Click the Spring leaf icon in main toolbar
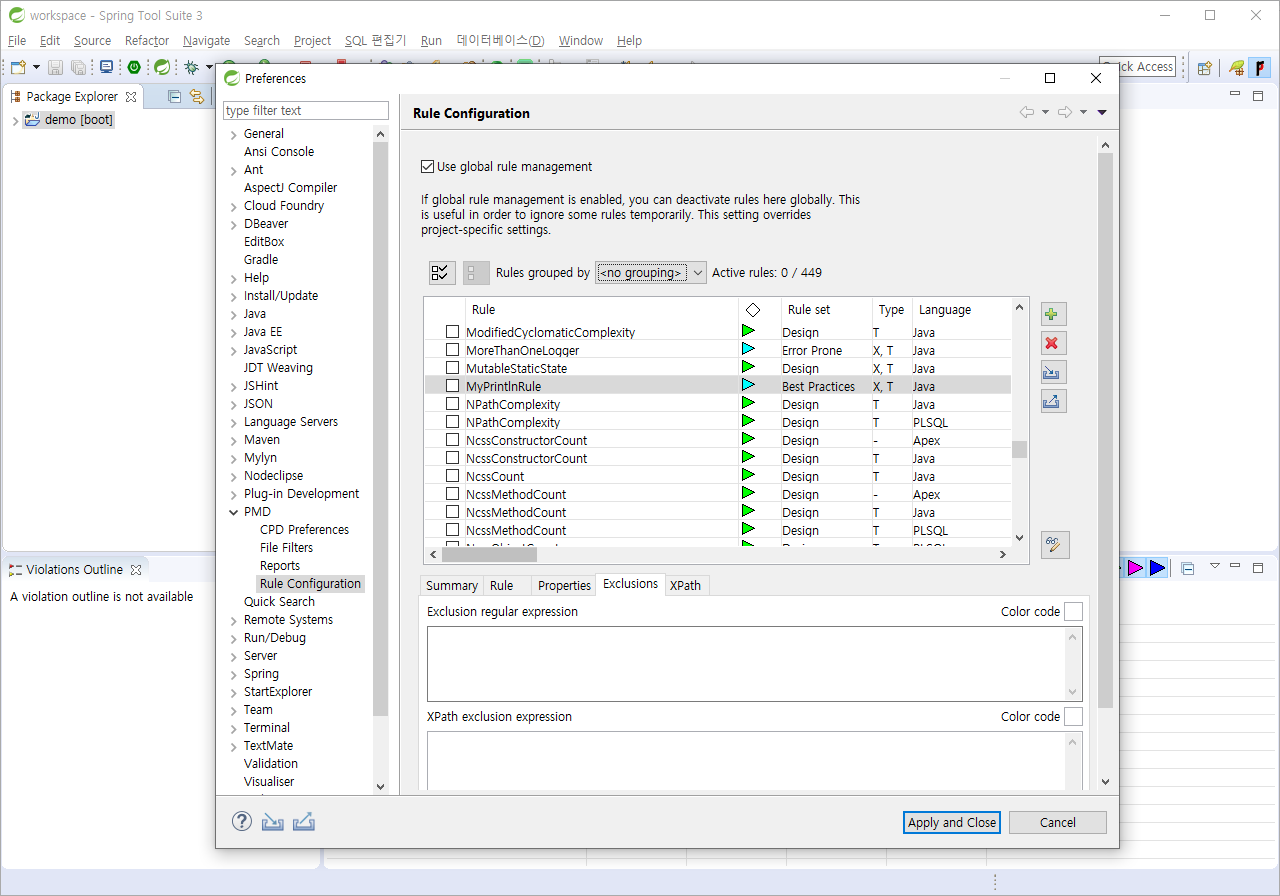 click(x=161, y=67)
